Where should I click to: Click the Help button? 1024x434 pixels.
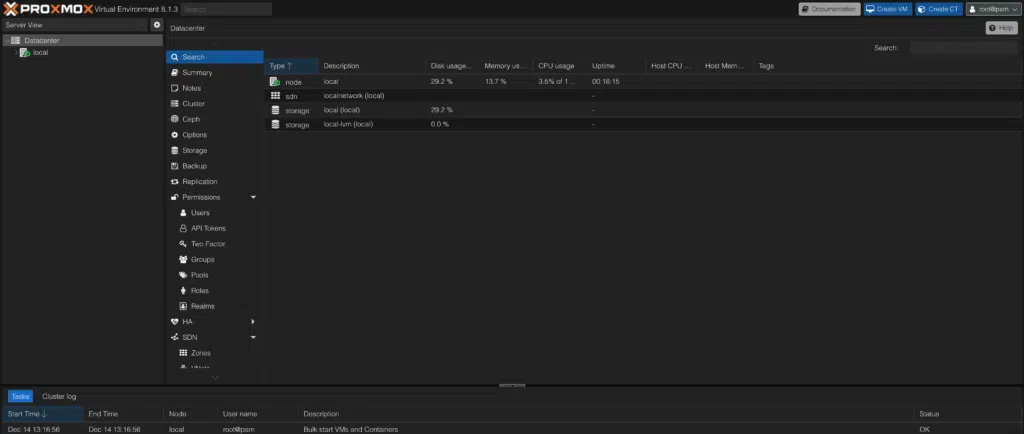[1001, 28]
